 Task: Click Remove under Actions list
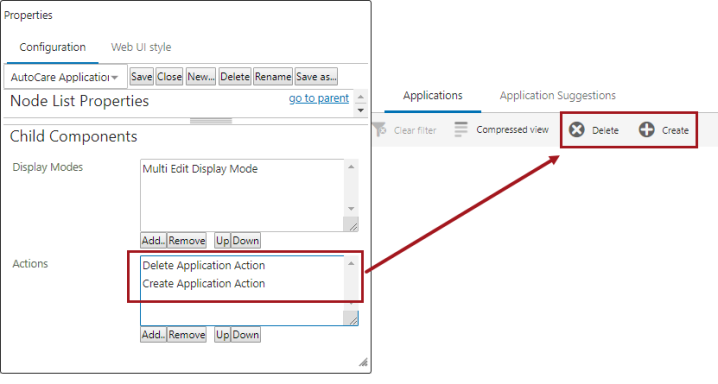[x=187, y=335]
